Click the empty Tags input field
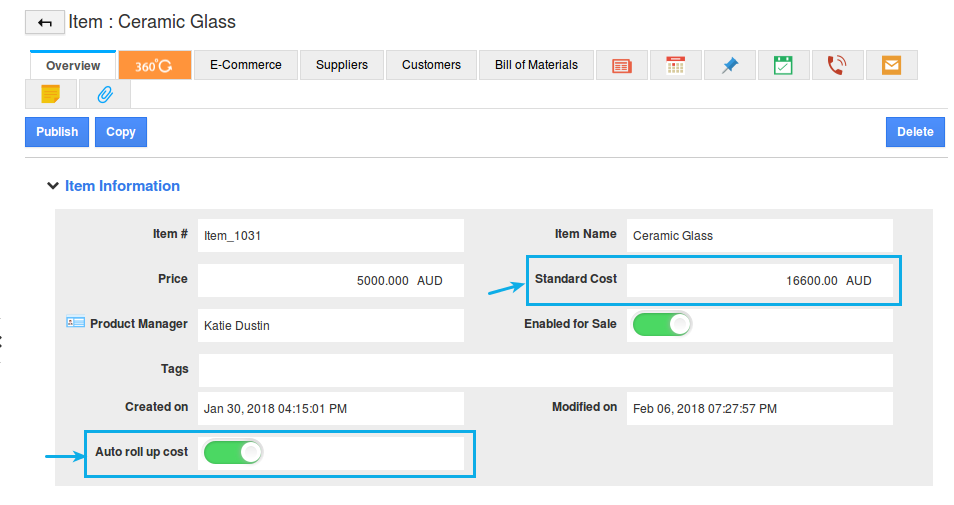Screen dimensions: 954x505 coord(544,370)
